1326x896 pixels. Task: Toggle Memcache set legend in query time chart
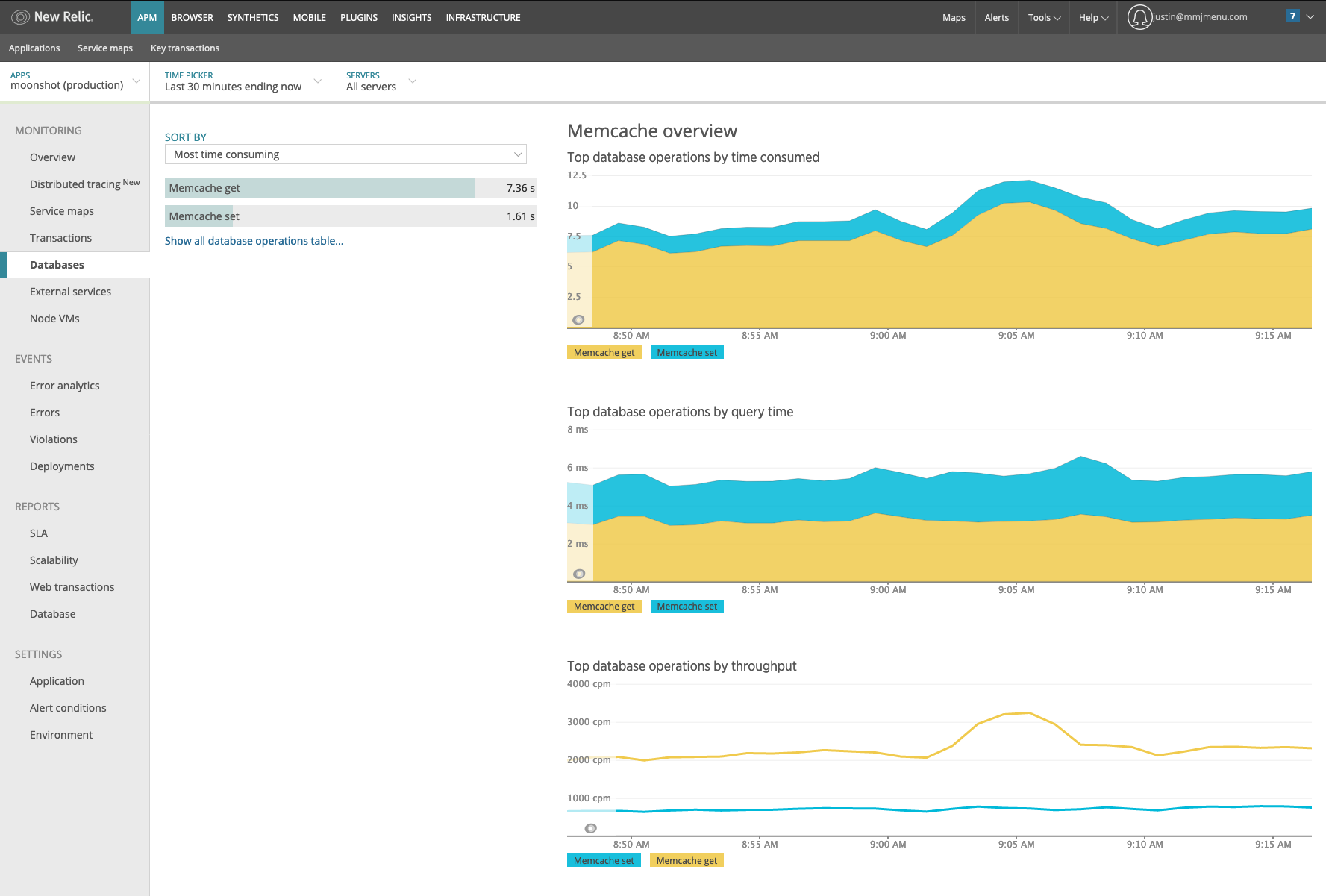(687, 607)
